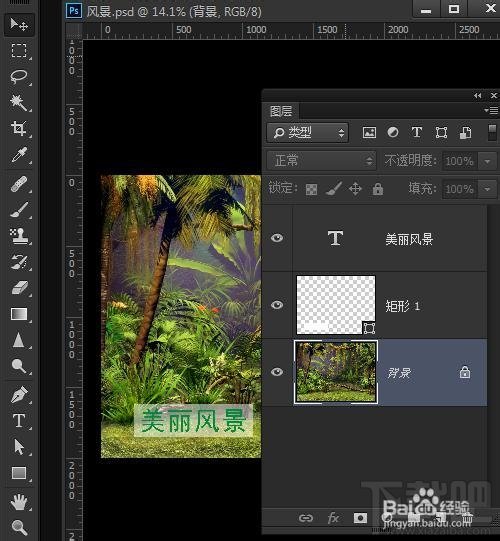The width and height of the screenshot is (500, 541).
Task: Click the text layer T thumbnail
Action: 335,238
